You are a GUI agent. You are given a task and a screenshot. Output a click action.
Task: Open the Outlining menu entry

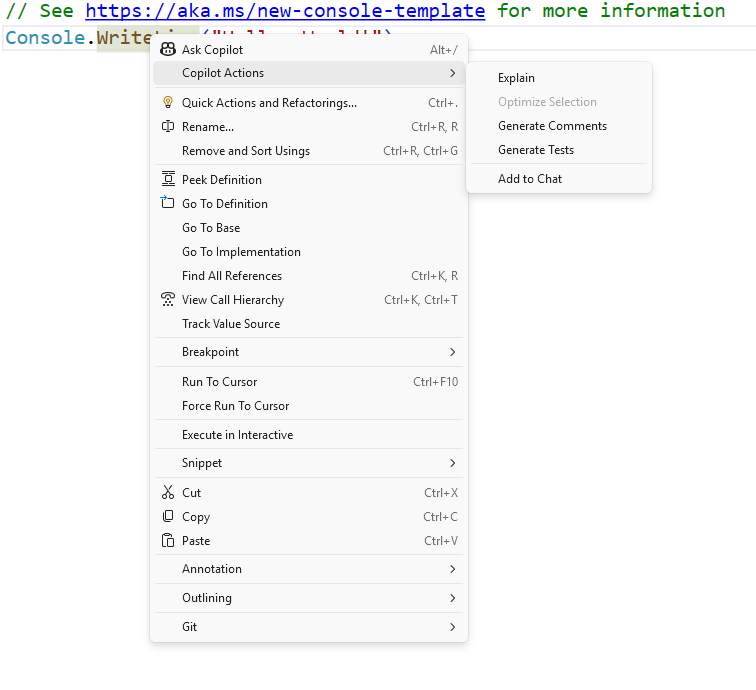coord(309,598)
